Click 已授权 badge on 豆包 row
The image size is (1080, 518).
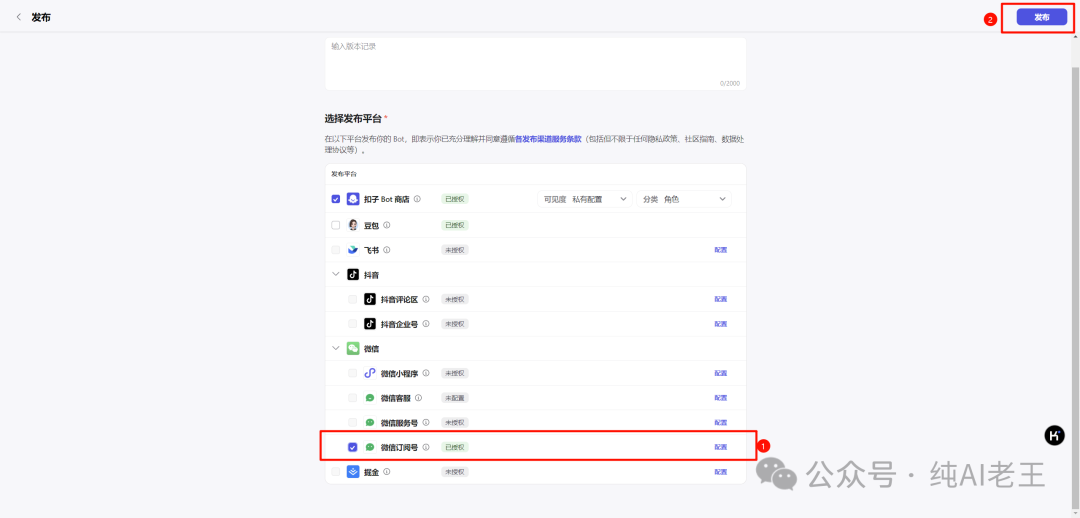click(x=455, y=225)
